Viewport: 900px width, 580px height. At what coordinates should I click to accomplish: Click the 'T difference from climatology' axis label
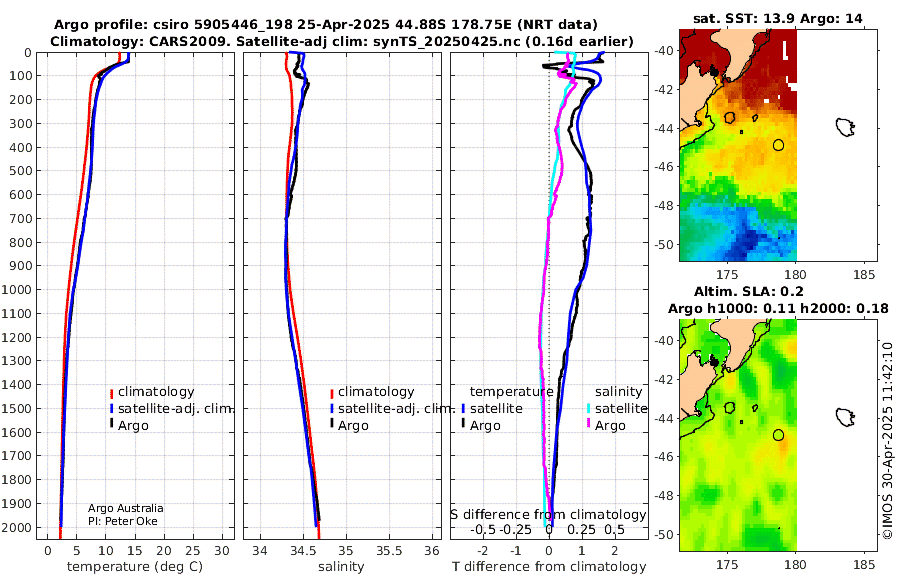pyautogui.click(x=549, y=567)
